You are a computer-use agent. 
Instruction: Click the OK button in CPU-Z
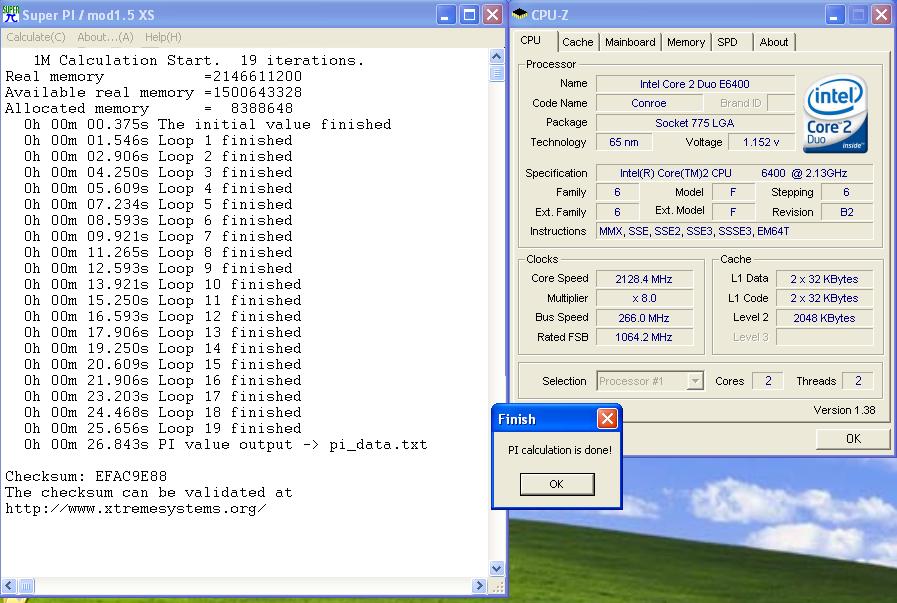coord(853,439)
